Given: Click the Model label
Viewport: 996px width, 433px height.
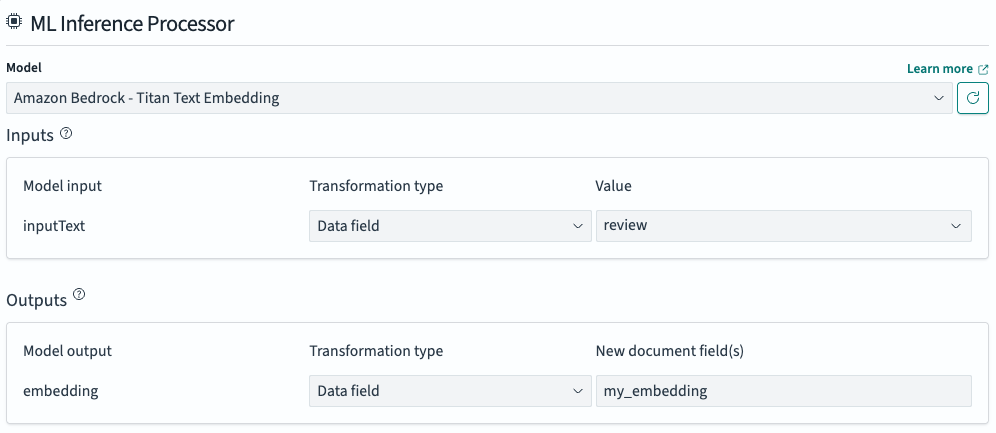Looking at the screenshot, I should pos(24,67).
